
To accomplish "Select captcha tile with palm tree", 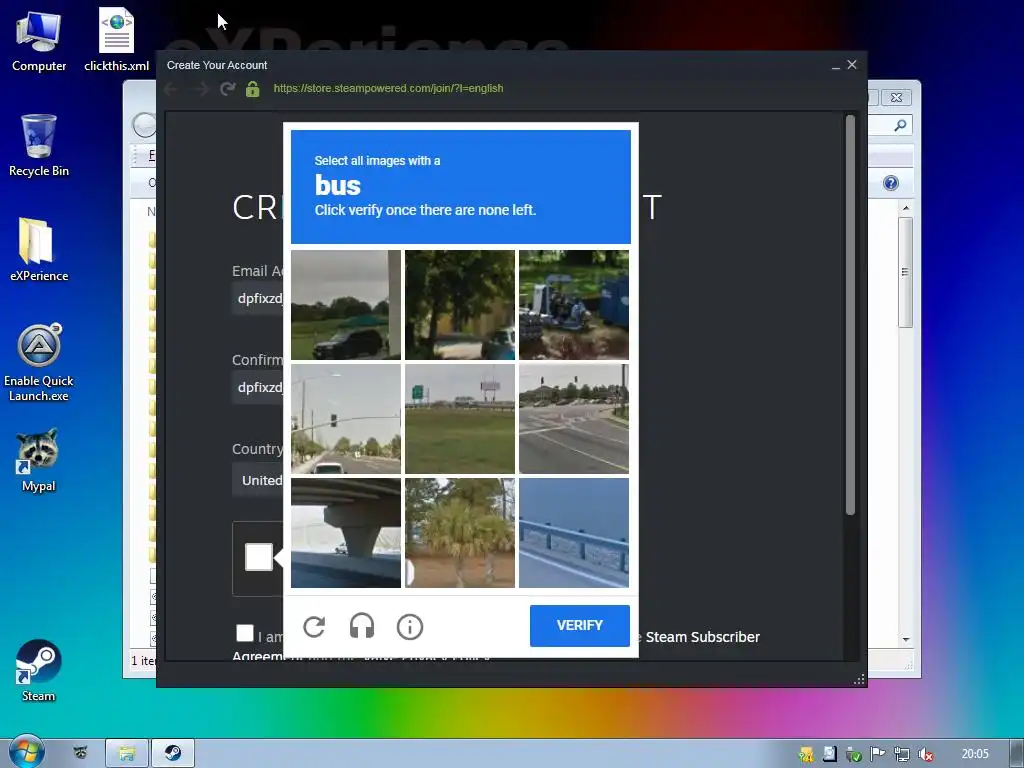I will pos(460,533).
